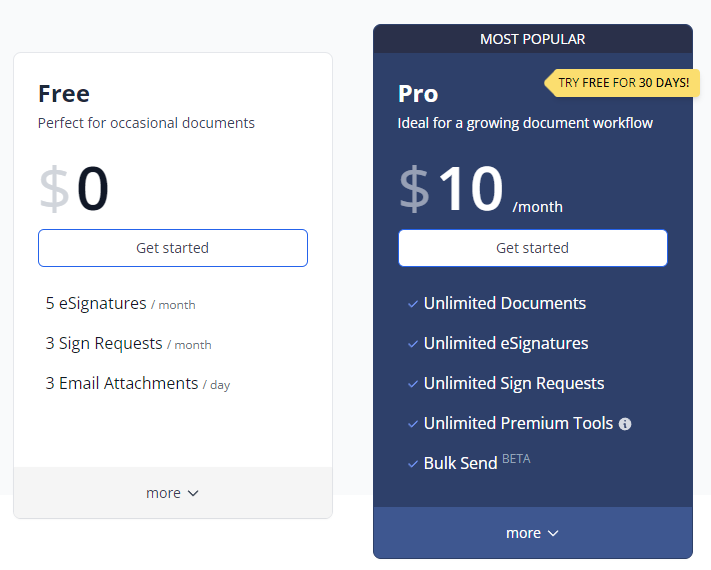Screen dimensions: 711x570
Task: Click the 'Unlimited Documents' feature text
Action: 505,303
